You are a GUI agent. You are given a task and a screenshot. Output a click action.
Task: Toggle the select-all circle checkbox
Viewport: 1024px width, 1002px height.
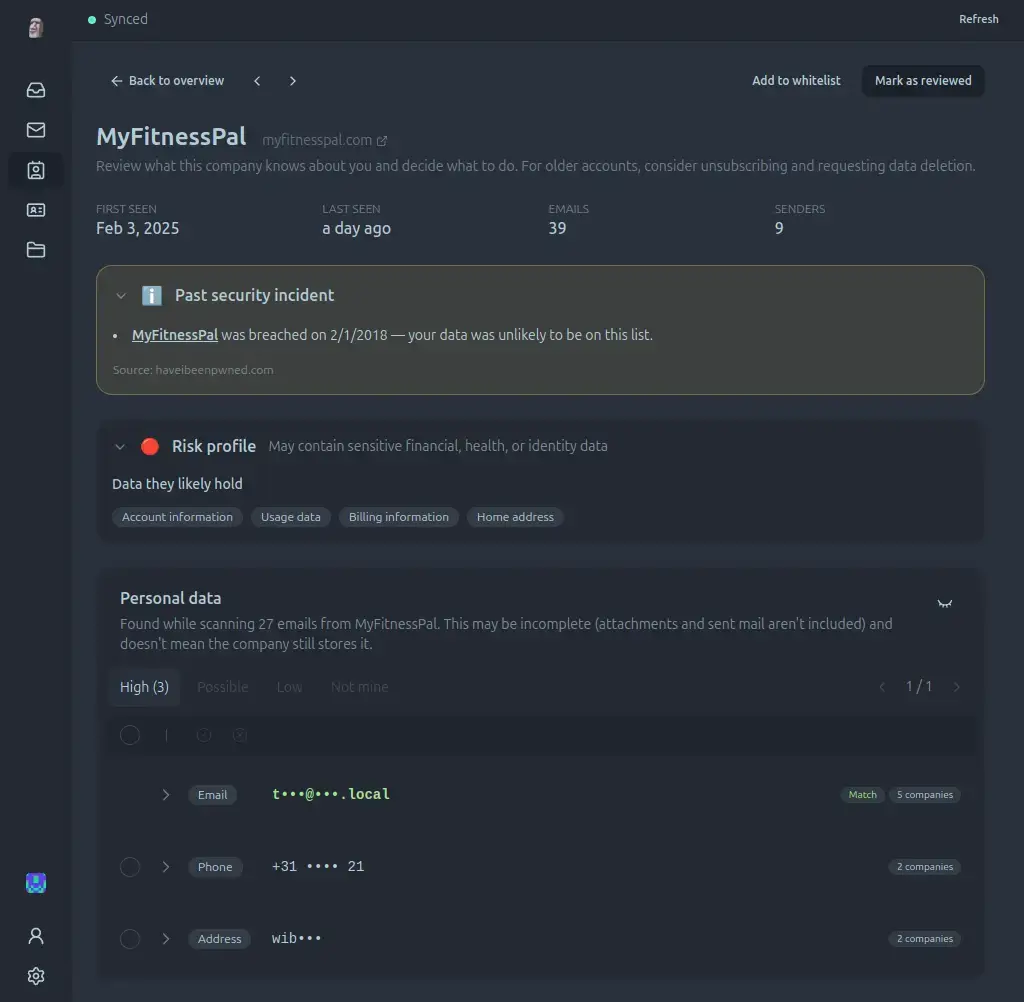pyautogui.click(x=130, y=735)
